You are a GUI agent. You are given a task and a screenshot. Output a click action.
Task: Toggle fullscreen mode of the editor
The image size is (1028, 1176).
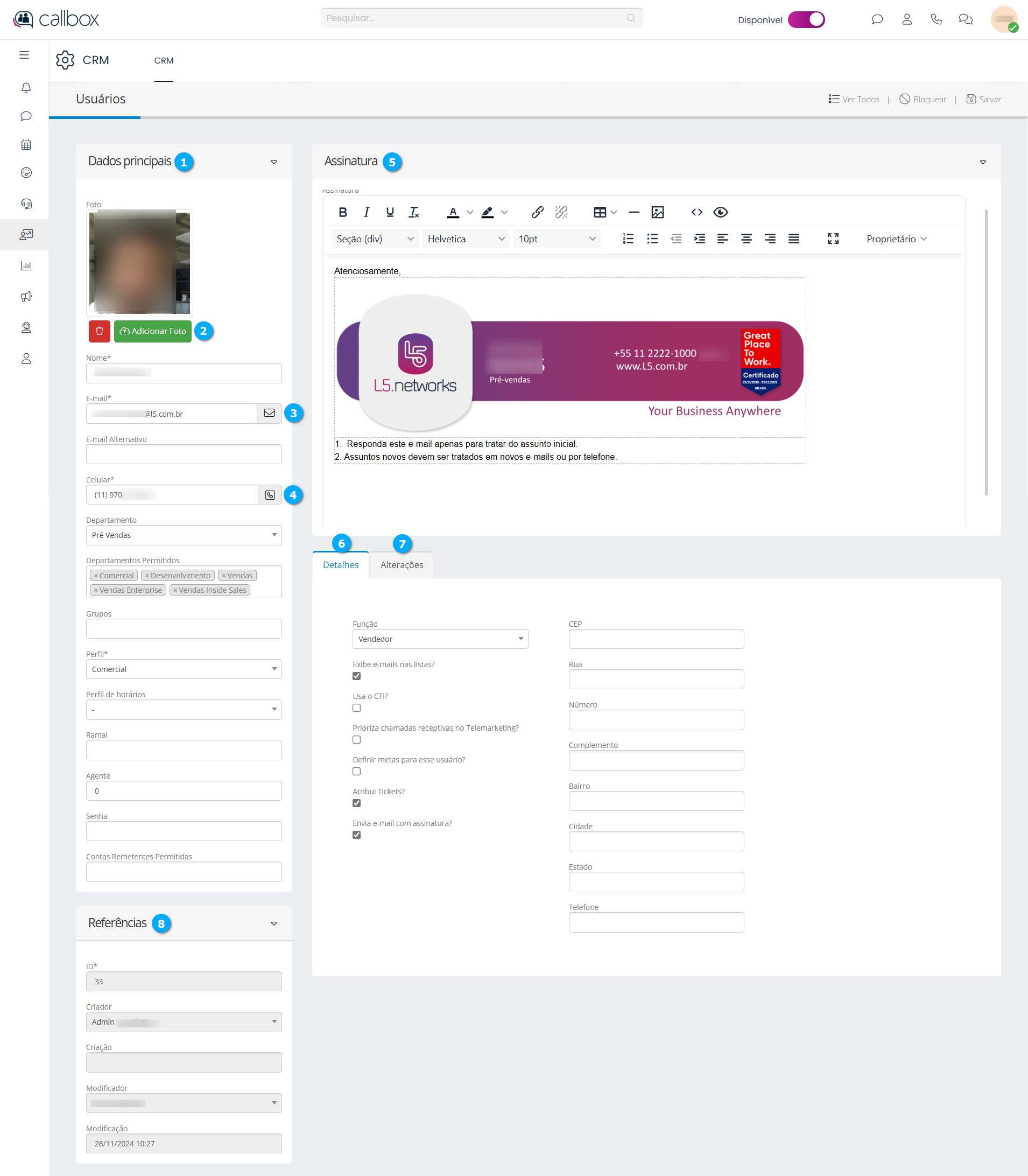(x=833, y=239)
